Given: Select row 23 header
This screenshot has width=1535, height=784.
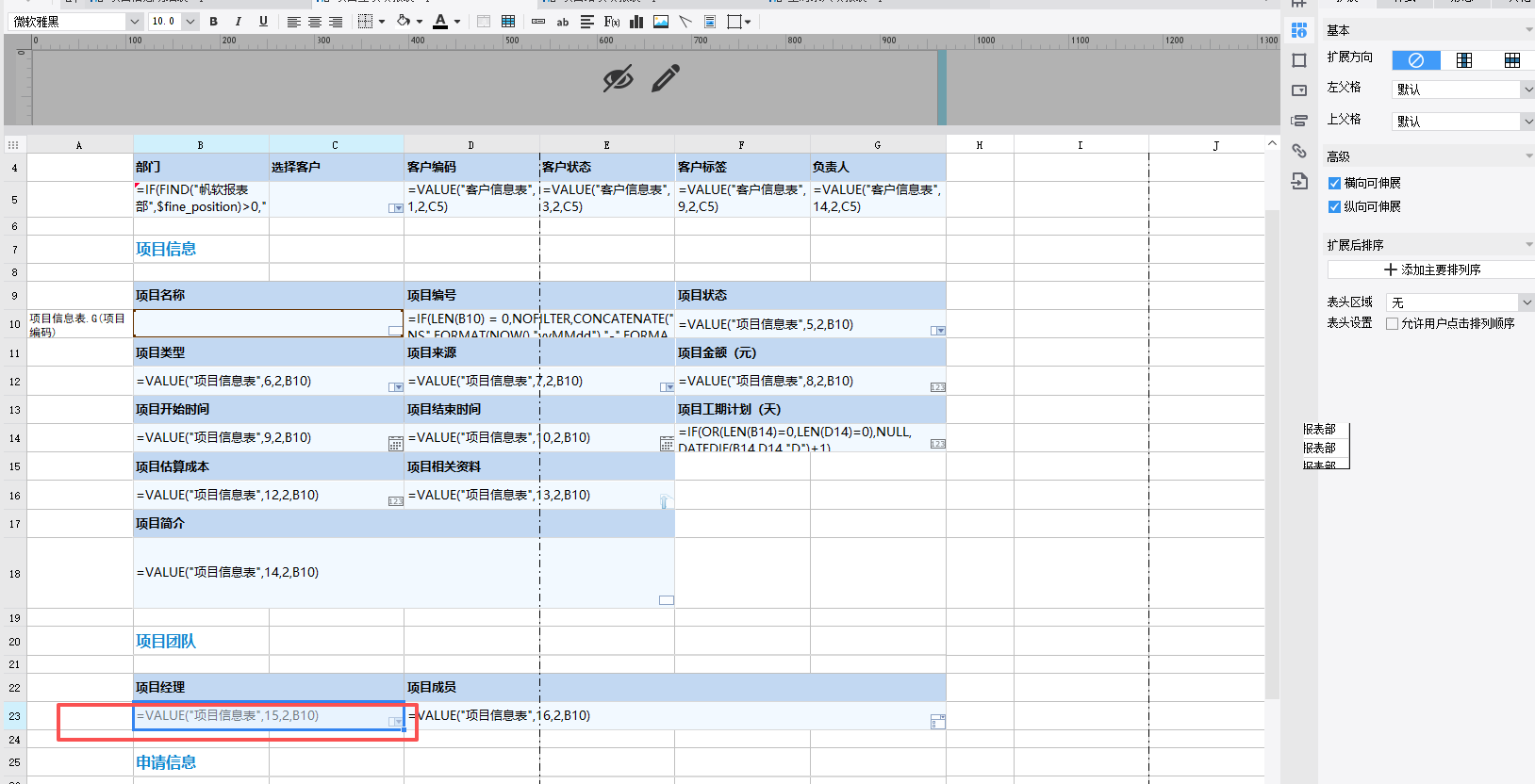Looking at the screenshot, I should click(14, 716).
